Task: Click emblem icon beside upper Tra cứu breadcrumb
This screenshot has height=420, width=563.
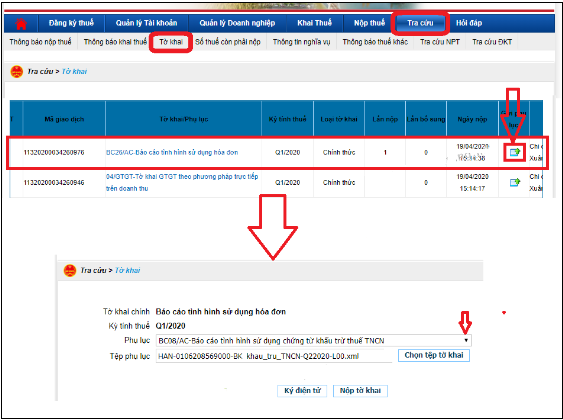Action: 17,71
